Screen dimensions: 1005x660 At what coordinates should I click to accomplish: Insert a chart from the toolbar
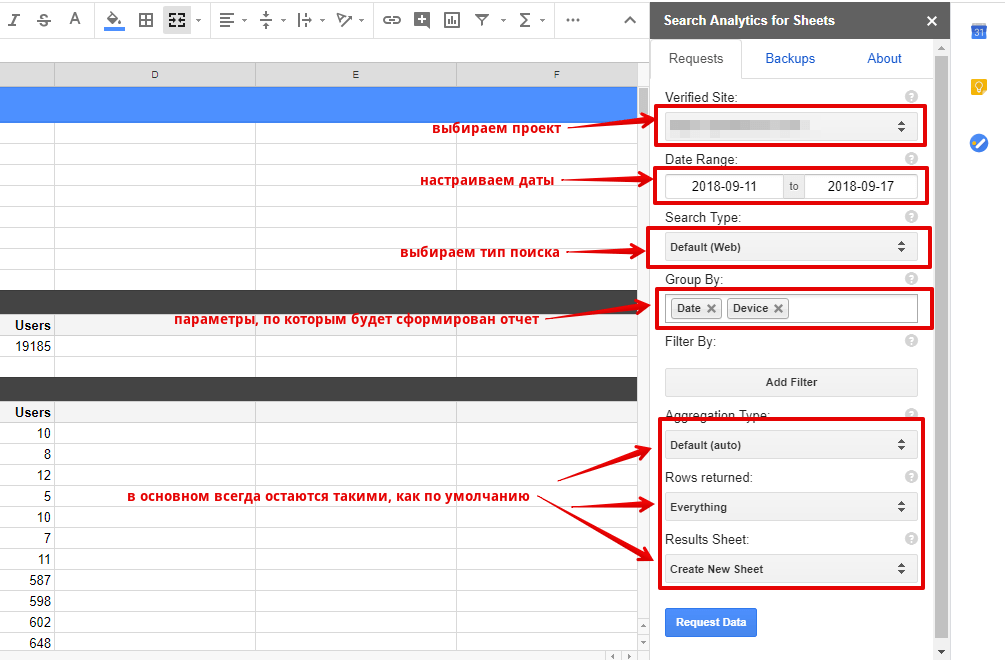(452, 20)
